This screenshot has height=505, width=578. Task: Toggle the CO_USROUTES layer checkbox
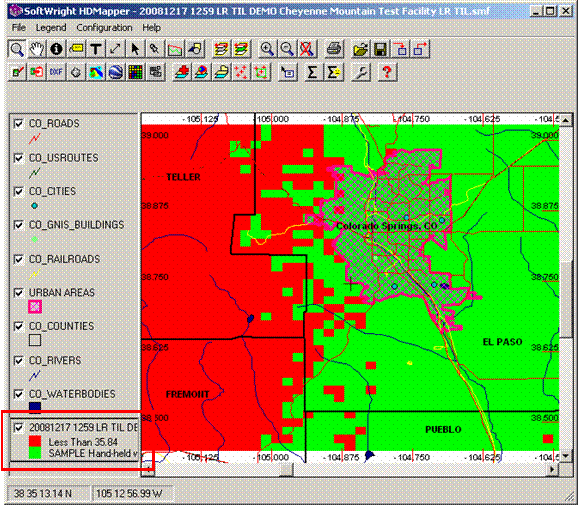point(18,158)
